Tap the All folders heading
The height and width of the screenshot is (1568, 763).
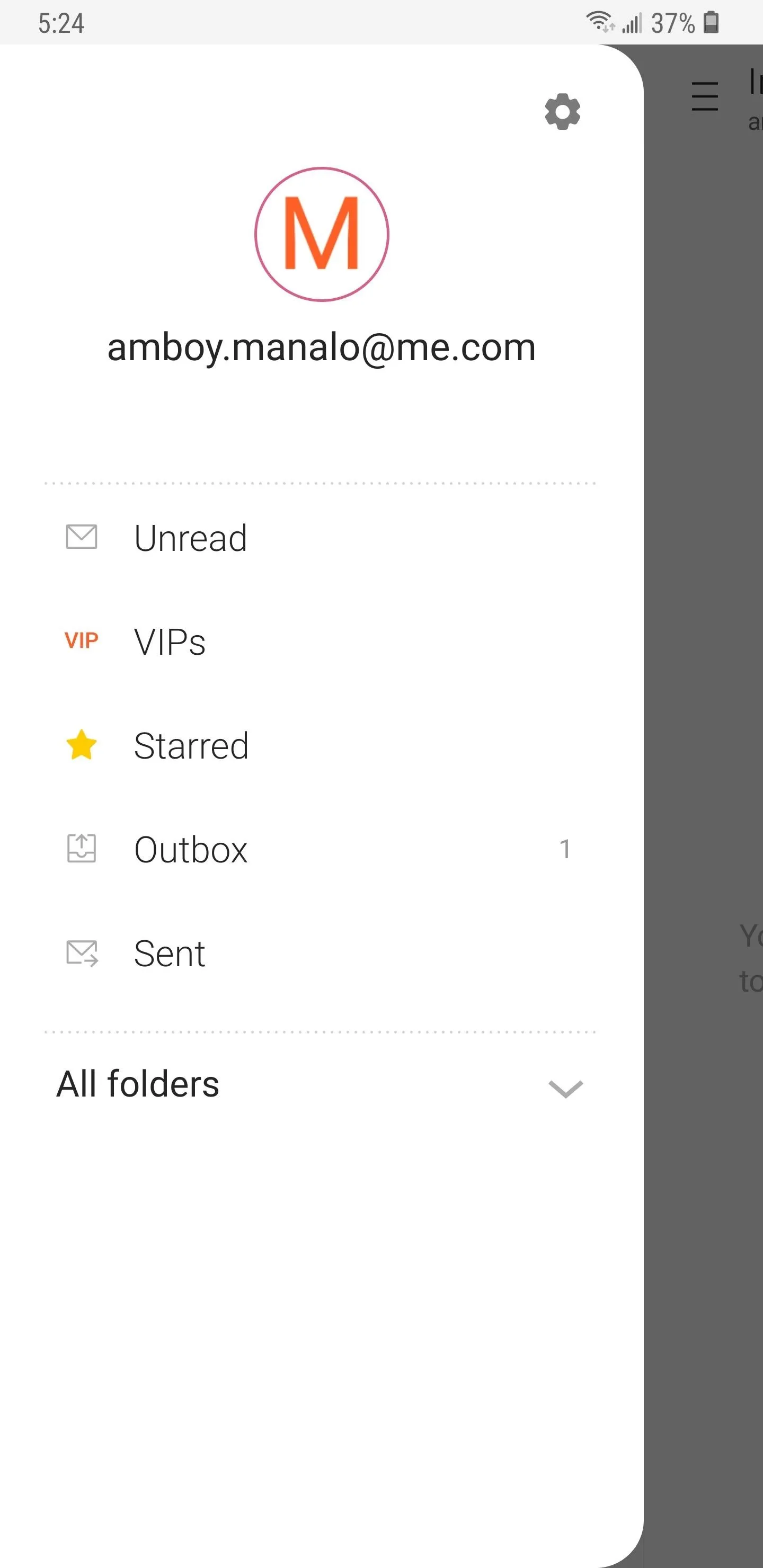pyautogui.click(x=138, y=1084)
